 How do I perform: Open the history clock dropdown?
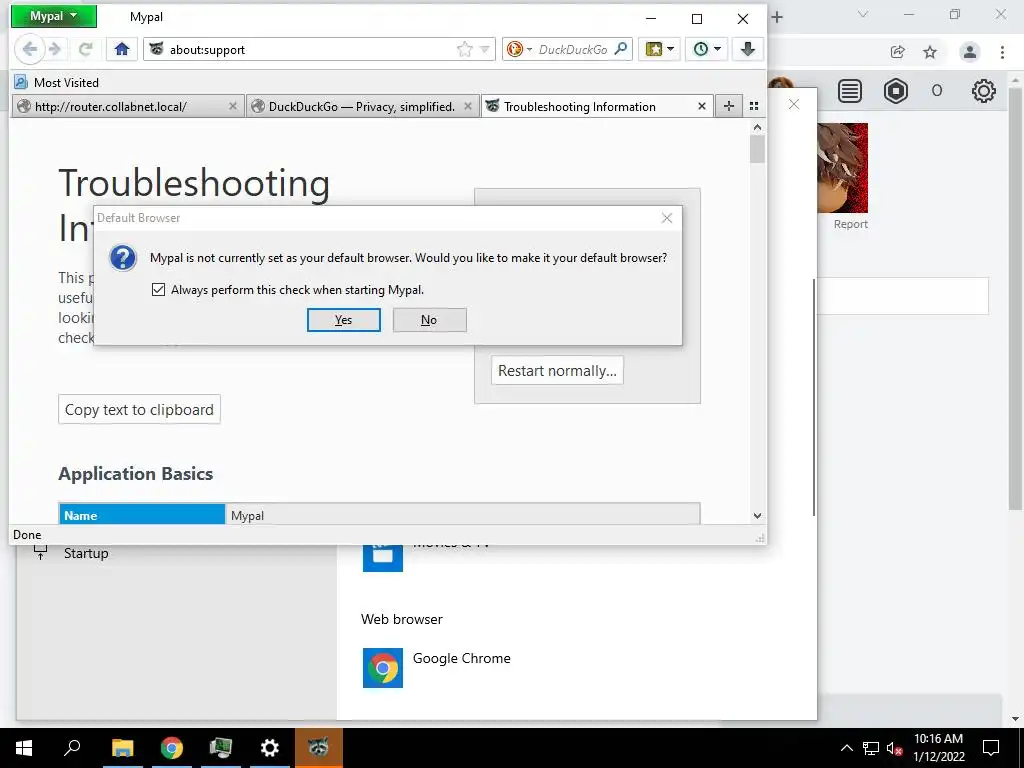[x=707, y=49]
